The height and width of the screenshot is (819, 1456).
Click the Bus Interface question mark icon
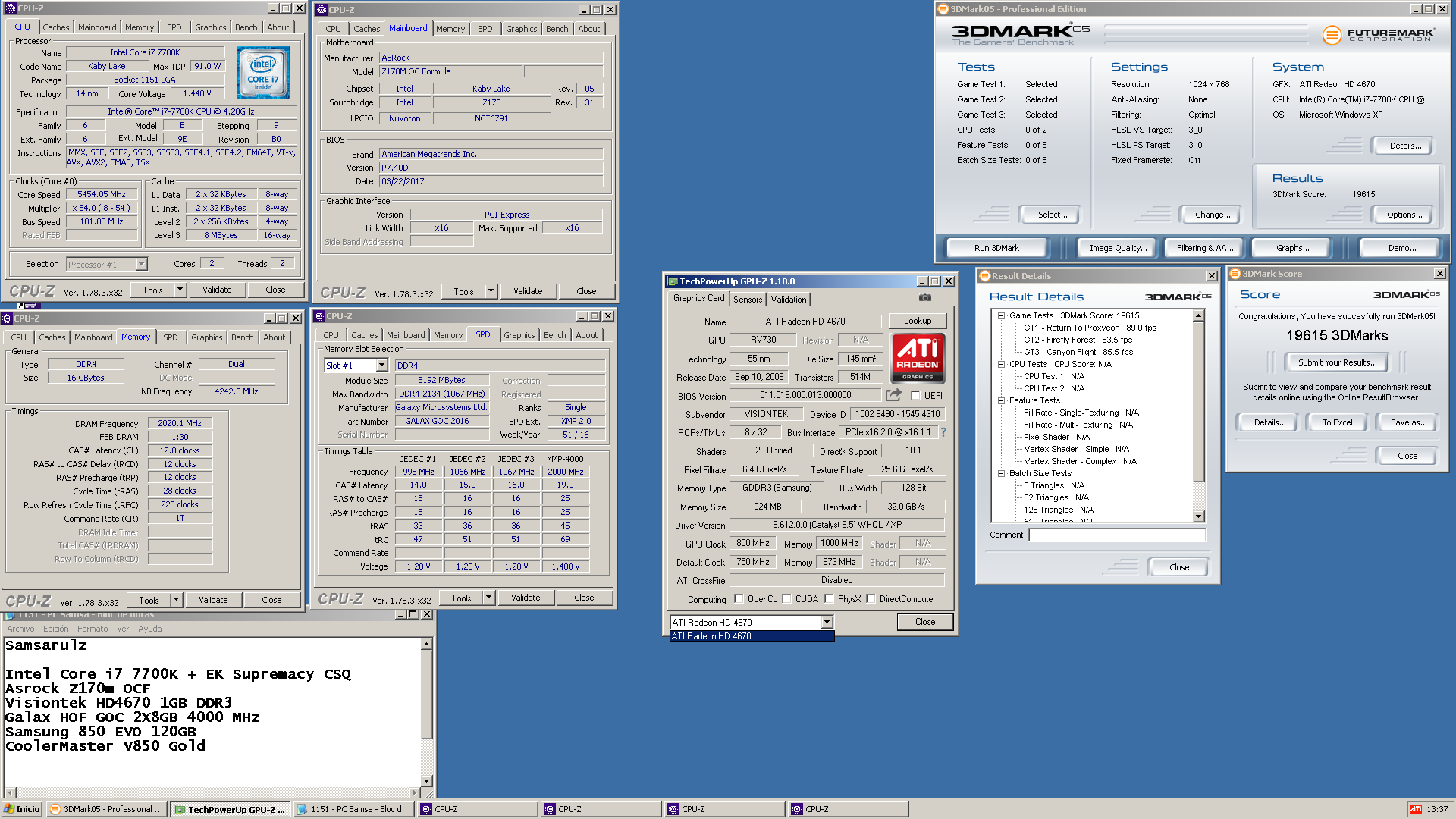[x=943, y=432]
